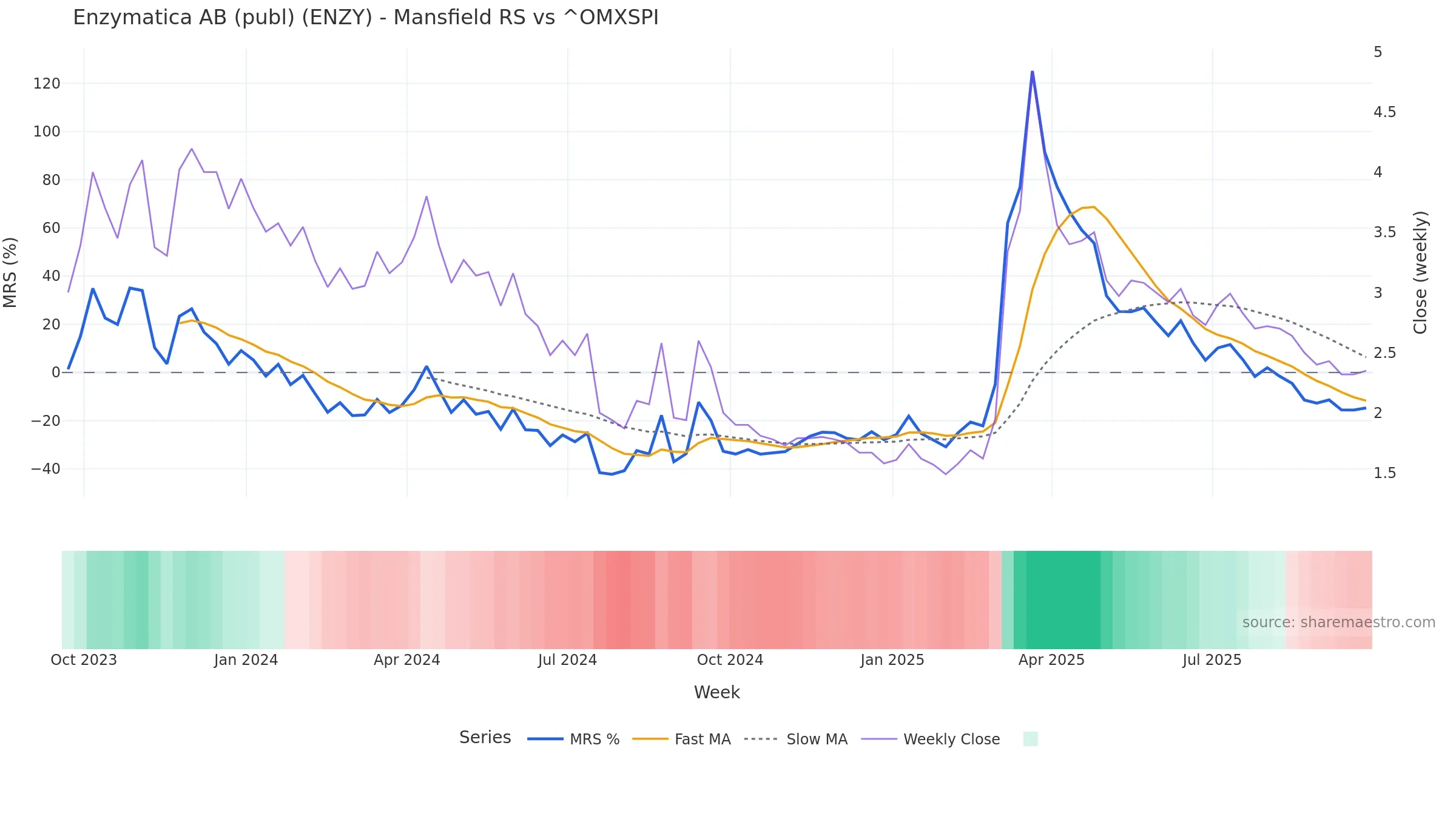Click the Week x-axis title
Screen dimensions: 1456x819
[716, 692]
